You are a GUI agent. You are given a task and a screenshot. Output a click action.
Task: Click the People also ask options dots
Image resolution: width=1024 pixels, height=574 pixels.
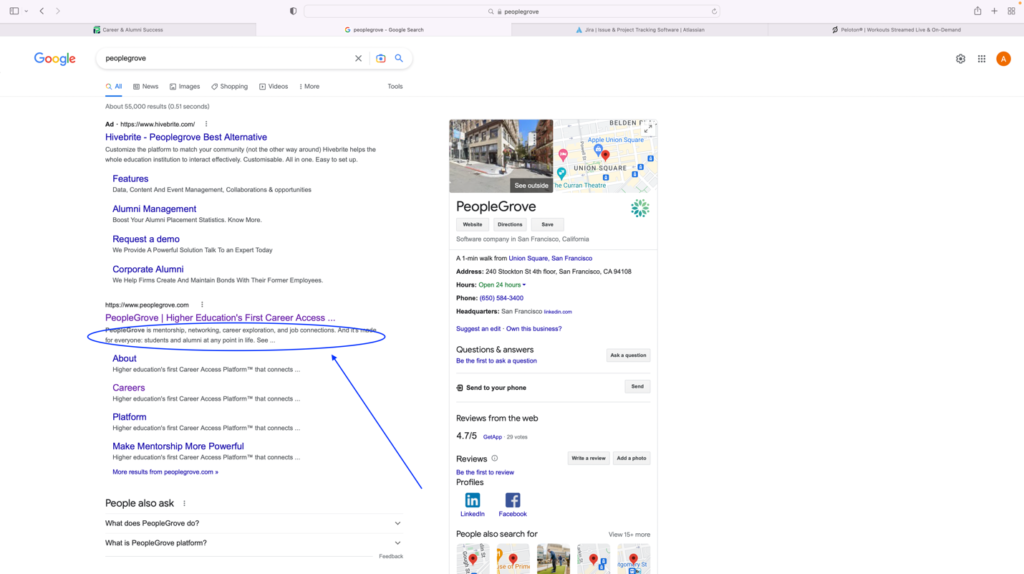[x=184, y=503]
